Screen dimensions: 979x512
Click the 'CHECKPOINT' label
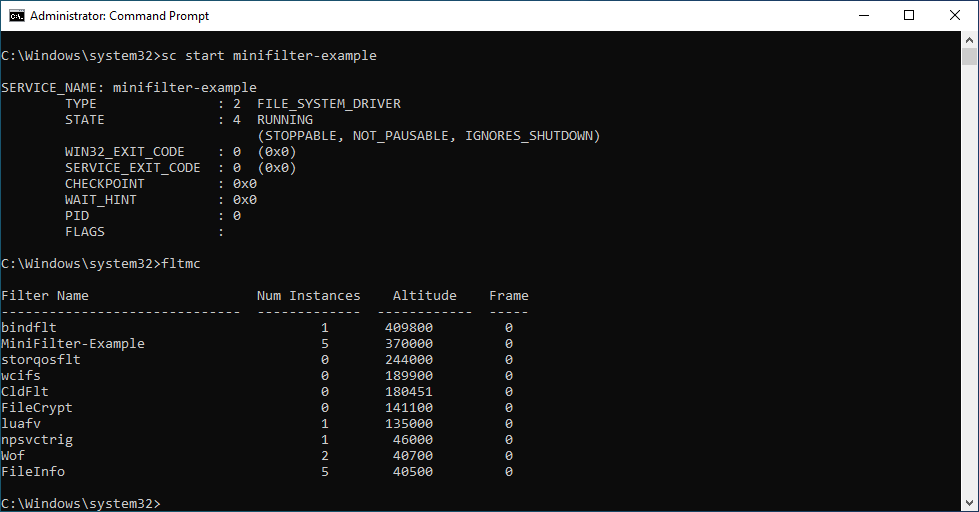tap(105, 184)
